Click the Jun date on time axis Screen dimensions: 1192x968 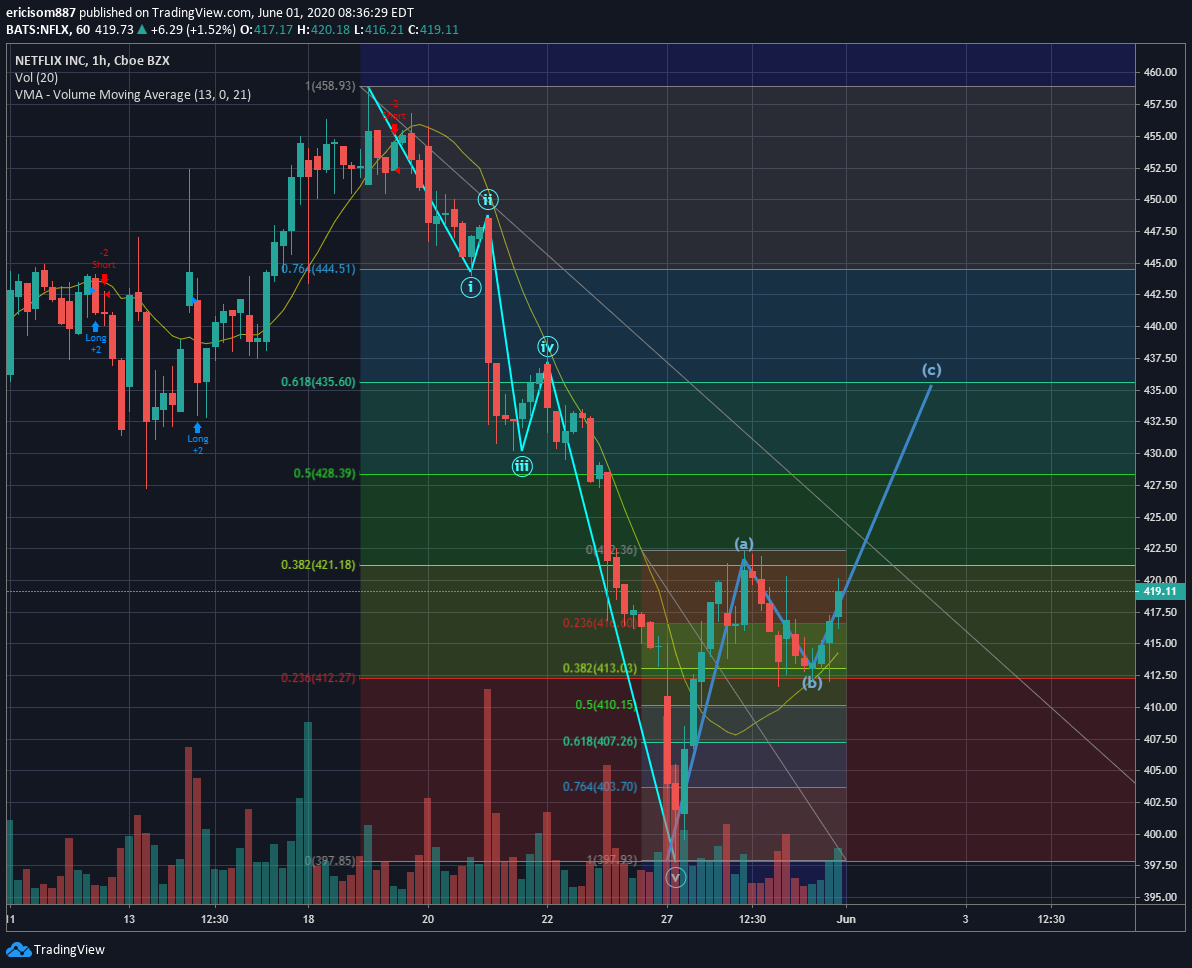coord(846,919)
